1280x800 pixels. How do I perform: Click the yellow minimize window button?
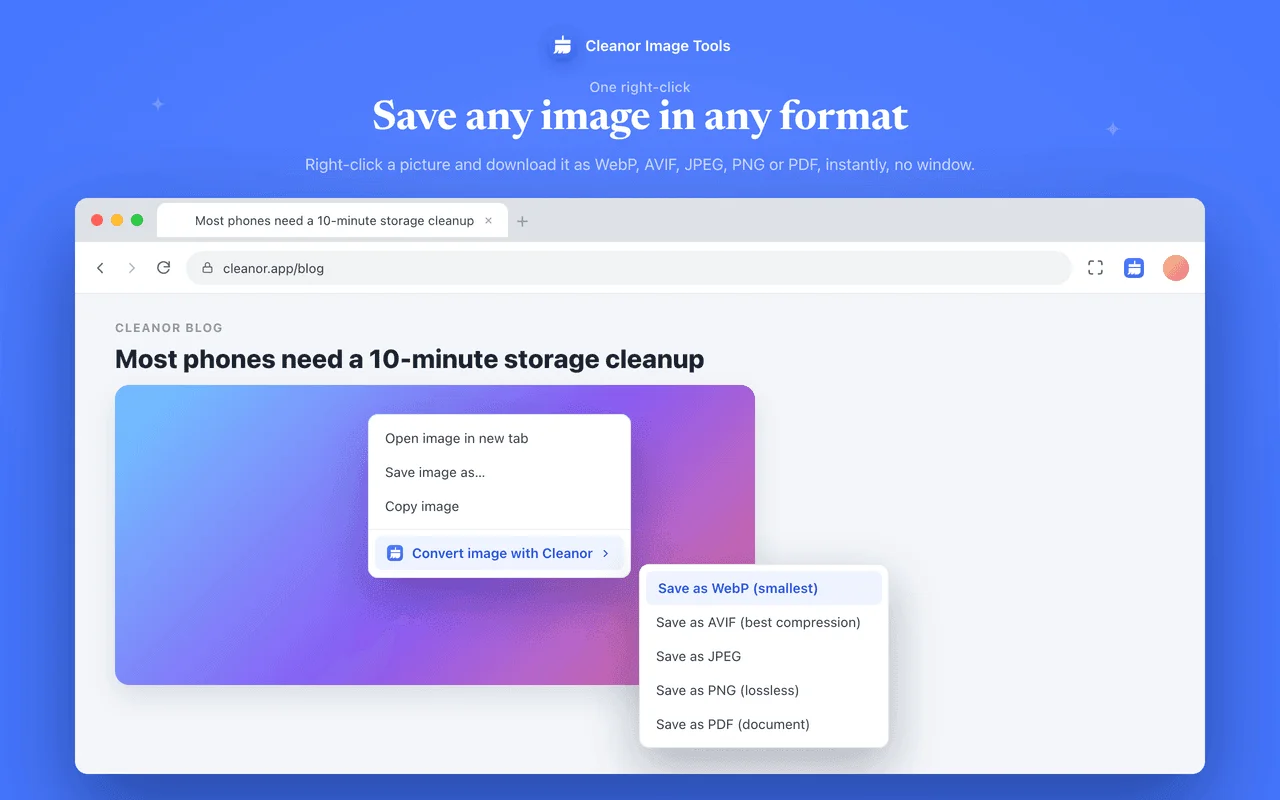point(117,220)
